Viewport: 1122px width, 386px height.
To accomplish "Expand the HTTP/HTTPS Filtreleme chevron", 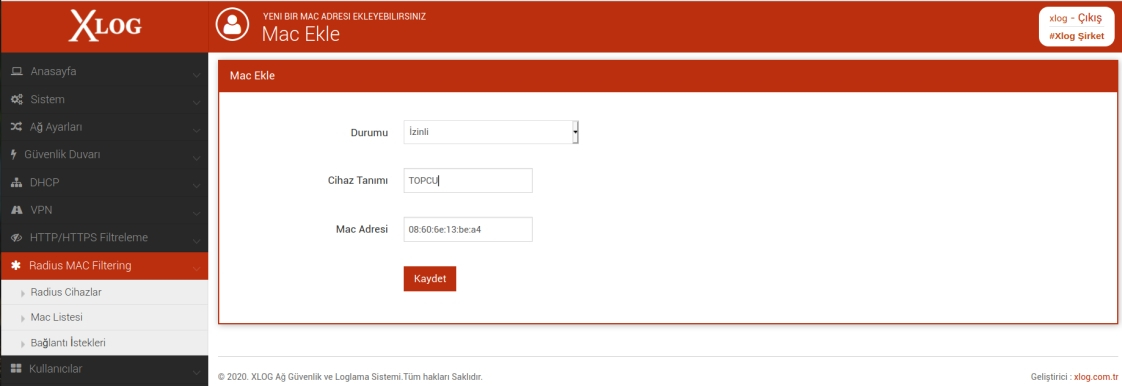I will coord(196,241).
